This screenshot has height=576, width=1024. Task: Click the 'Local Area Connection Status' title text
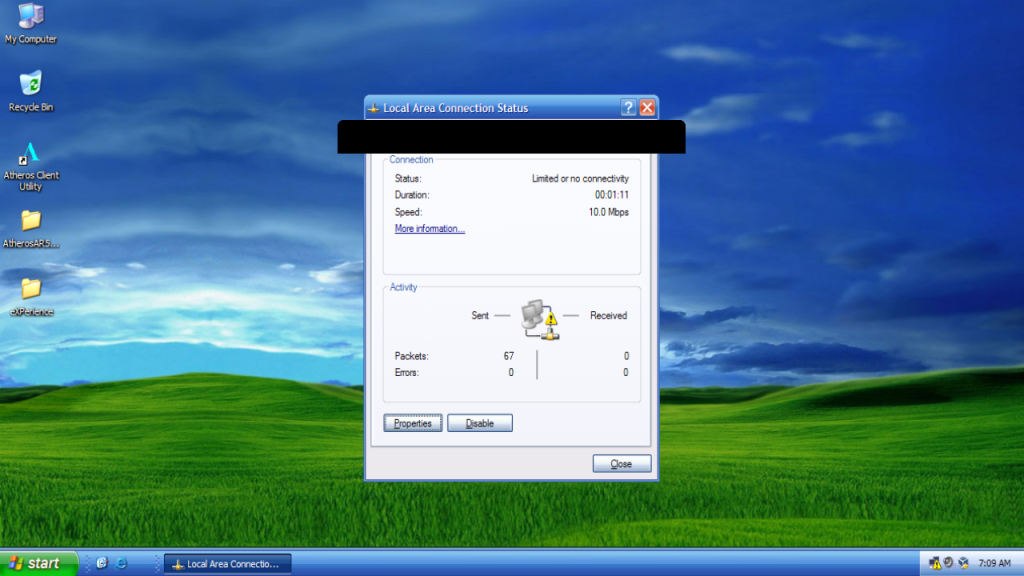point(456,108)
